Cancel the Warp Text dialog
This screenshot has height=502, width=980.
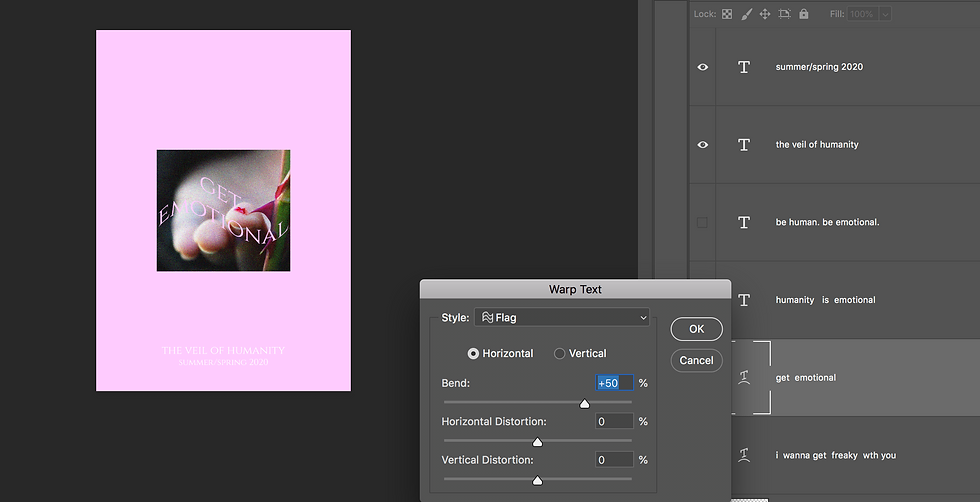coord(696,360)
